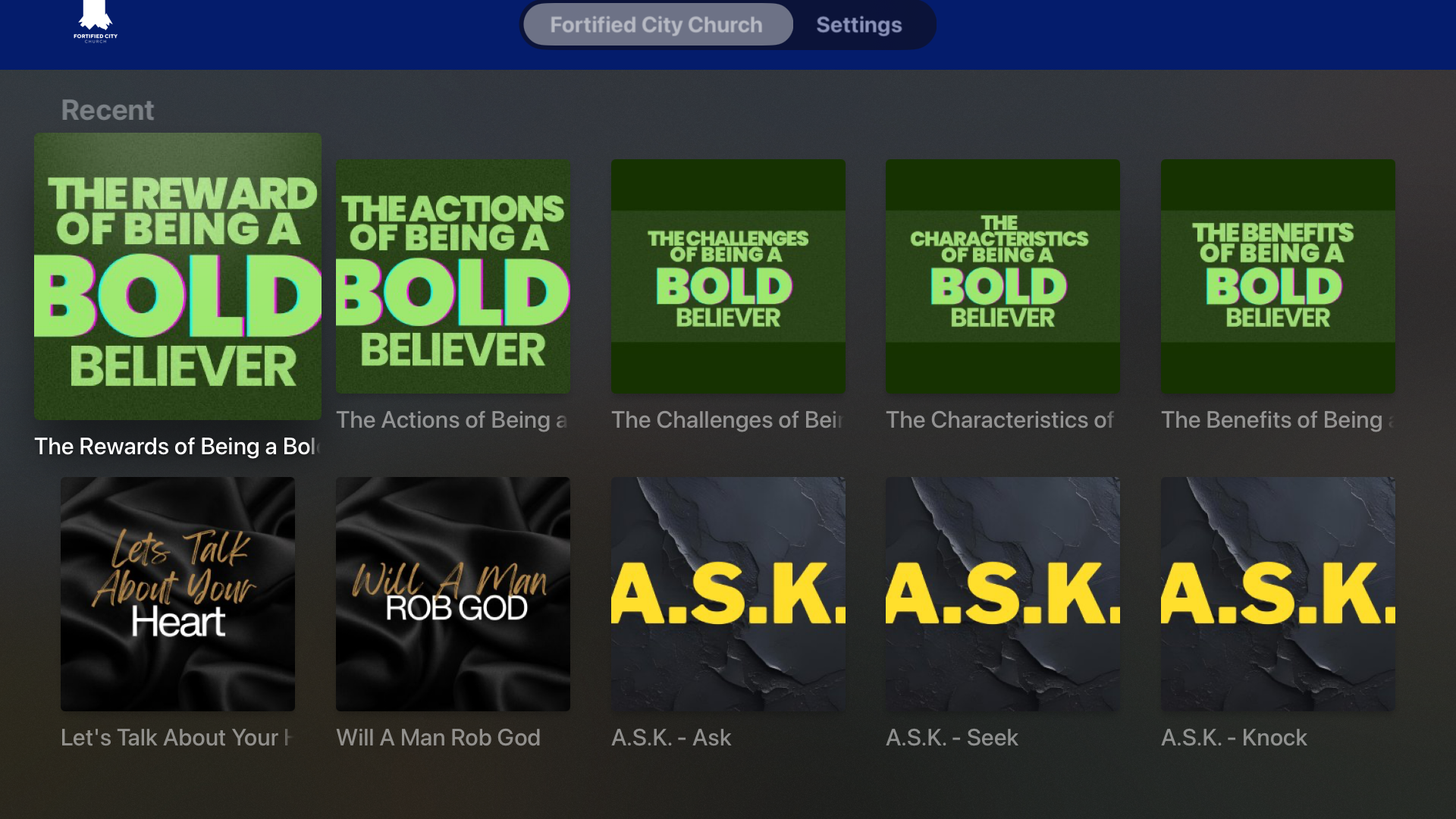Click 'Let's Talk About Your' title text
This screenshot has width=1456, height=819.
[x=177, y=738]
